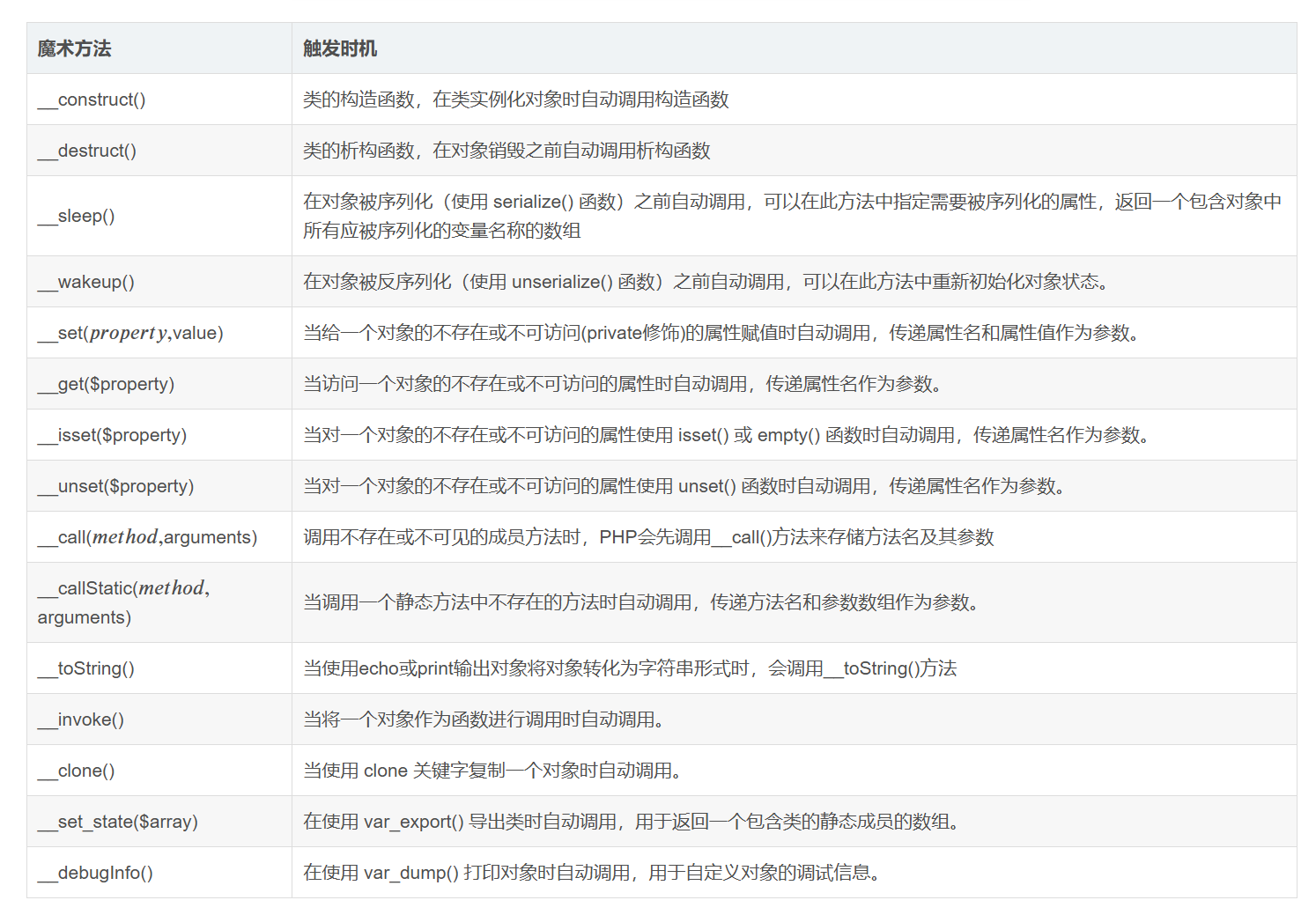Click the serialize() description in __sleep row
This screenshot has height=915, width=1316.
[x=792, y=216]
